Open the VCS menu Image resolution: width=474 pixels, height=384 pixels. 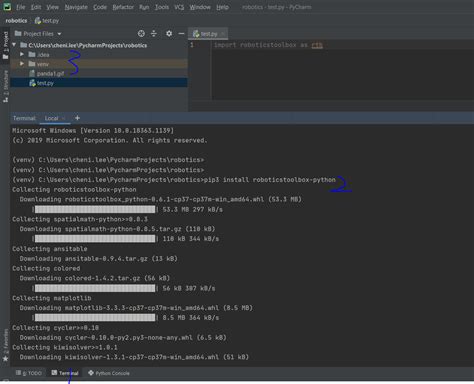(179, 7)
